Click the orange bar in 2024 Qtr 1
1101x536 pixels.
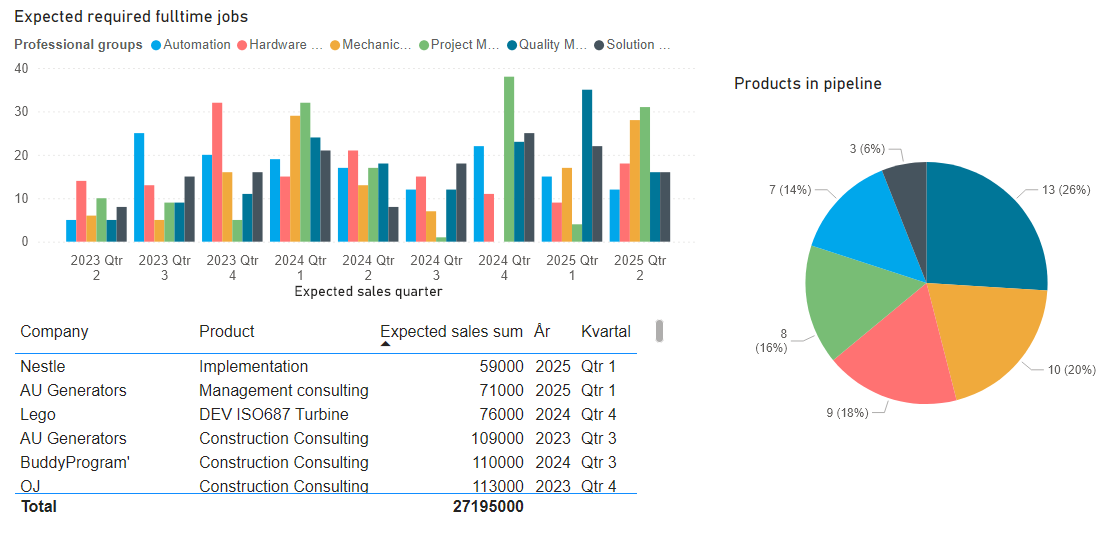(x=295, y=179)
